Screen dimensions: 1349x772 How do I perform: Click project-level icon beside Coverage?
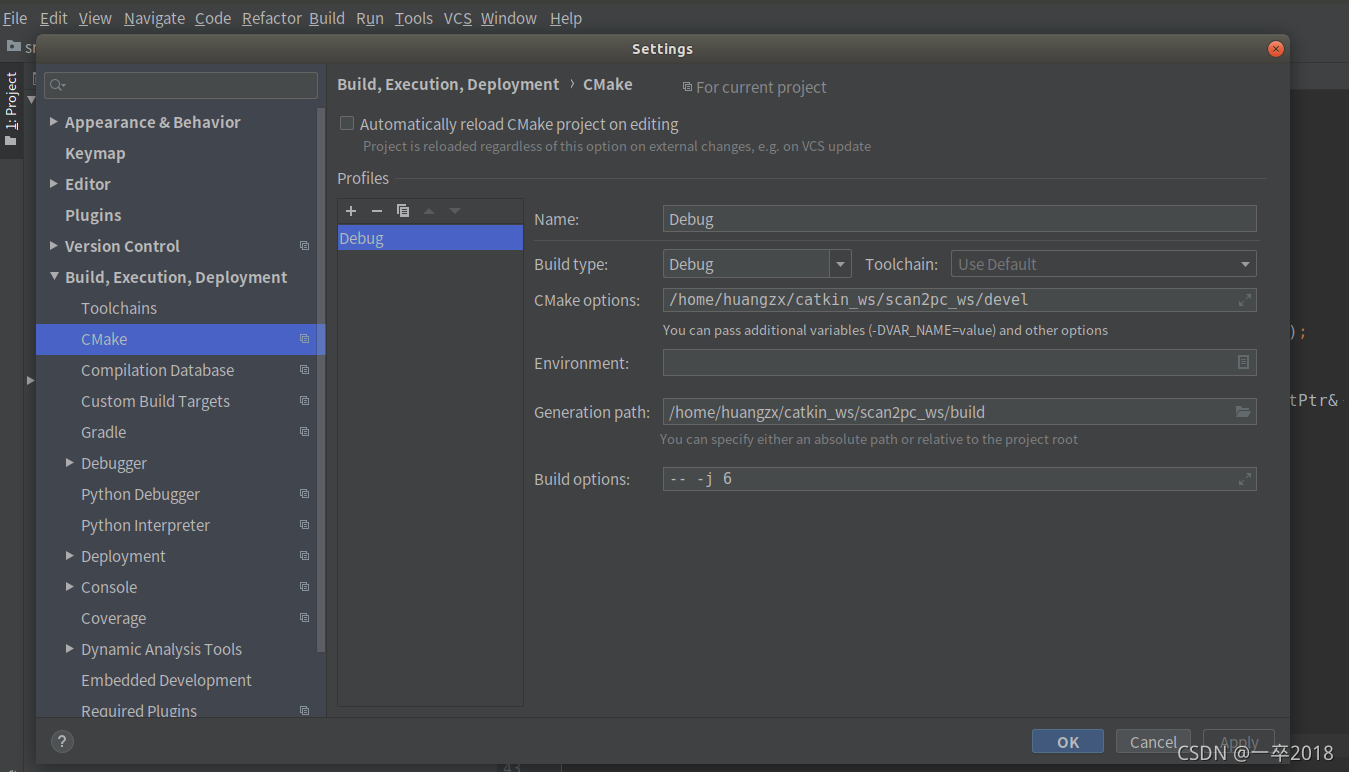click(305, 618)
